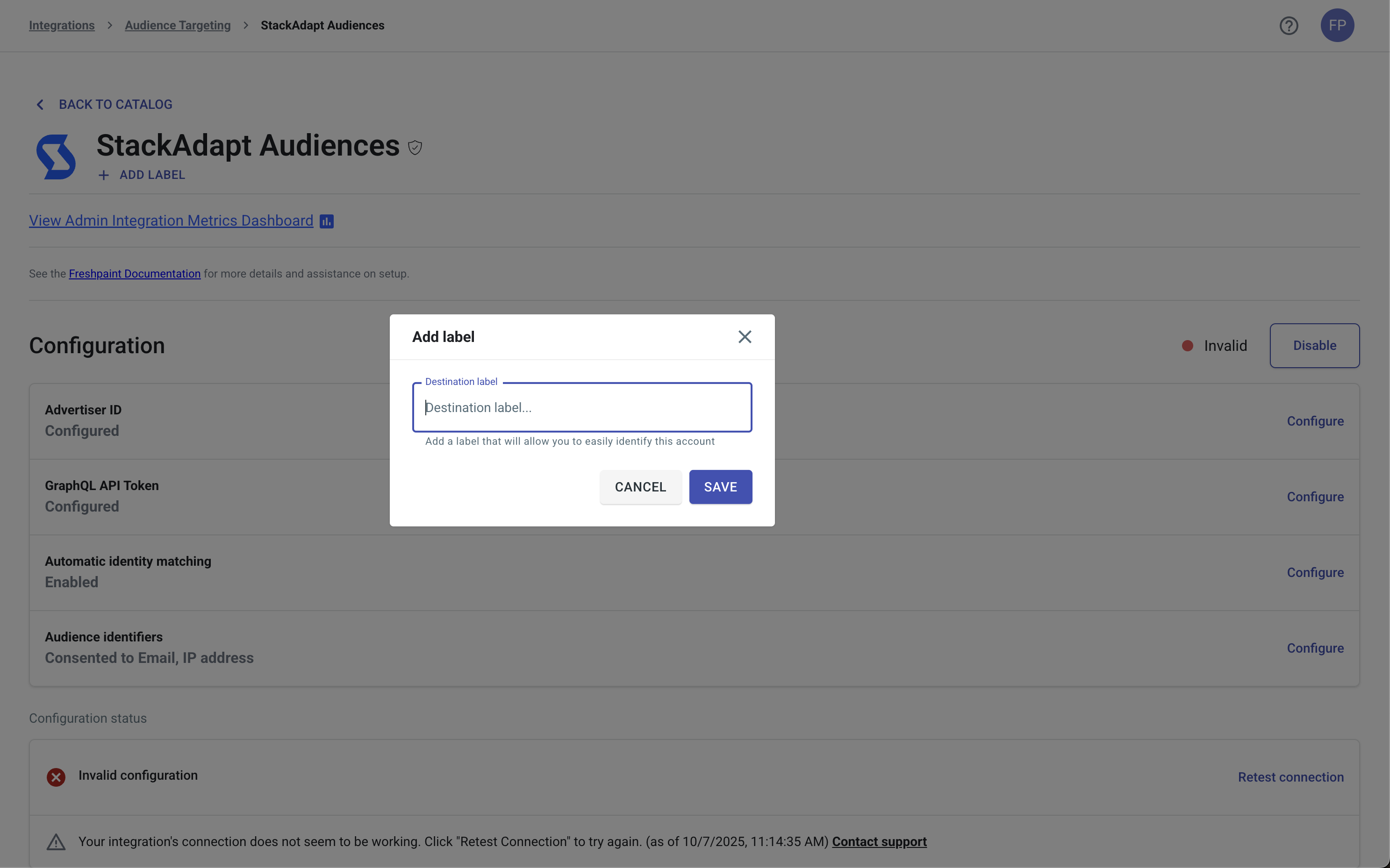The width and height of the screenshot is (1390, 868).
Task: Click the plus icon next to Add Label
Action: (103, 175)
